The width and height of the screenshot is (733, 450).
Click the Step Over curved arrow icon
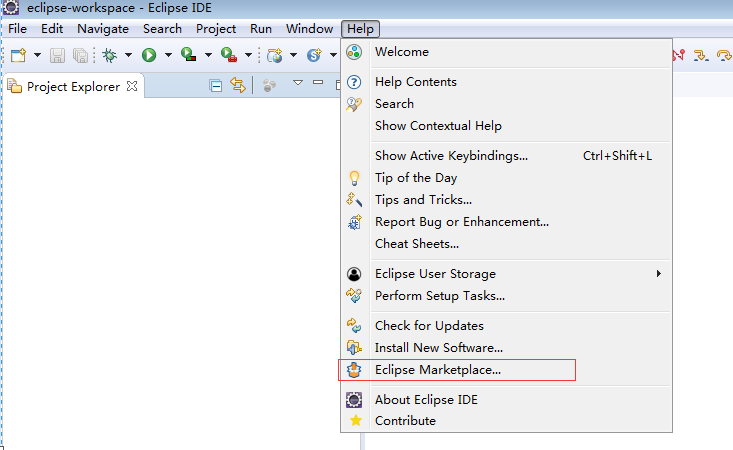[x=724, y=56]
